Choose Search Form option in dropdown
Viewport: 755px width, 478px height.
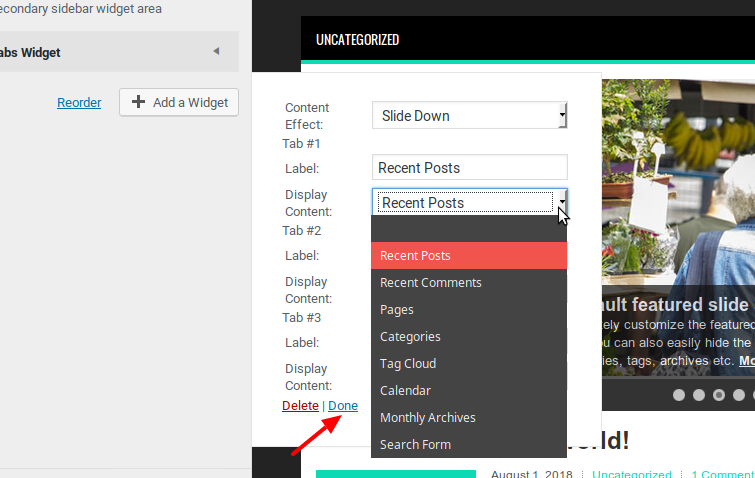(x=469, y=444)
